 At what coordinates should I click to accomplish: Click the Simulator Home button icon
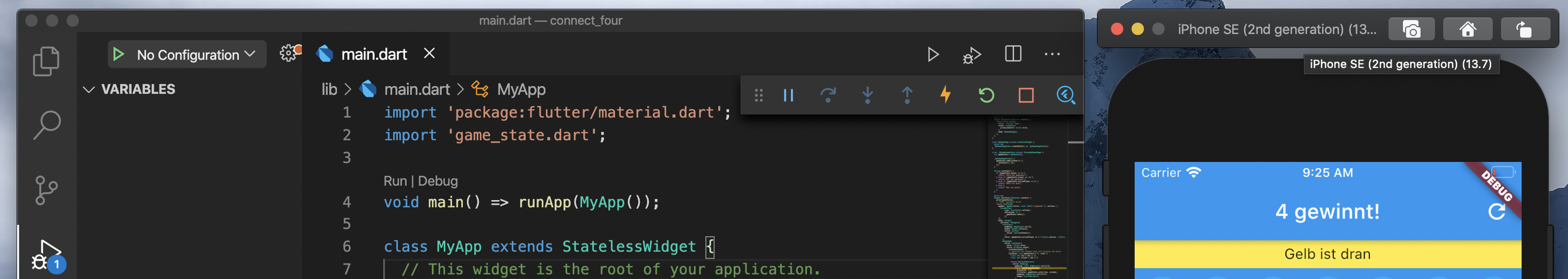(1467, 29)
